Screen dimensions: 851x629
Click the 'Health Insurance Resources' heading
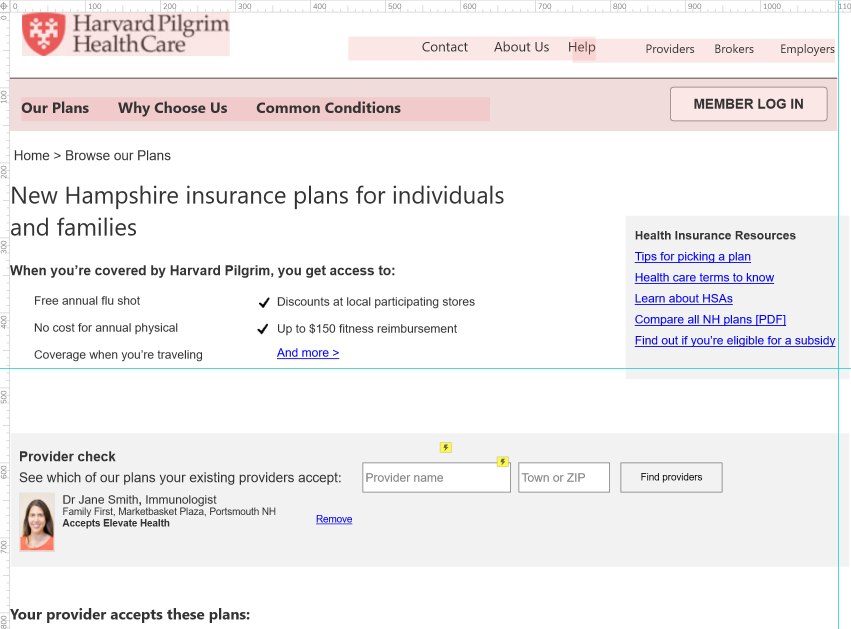pos(715,236)
